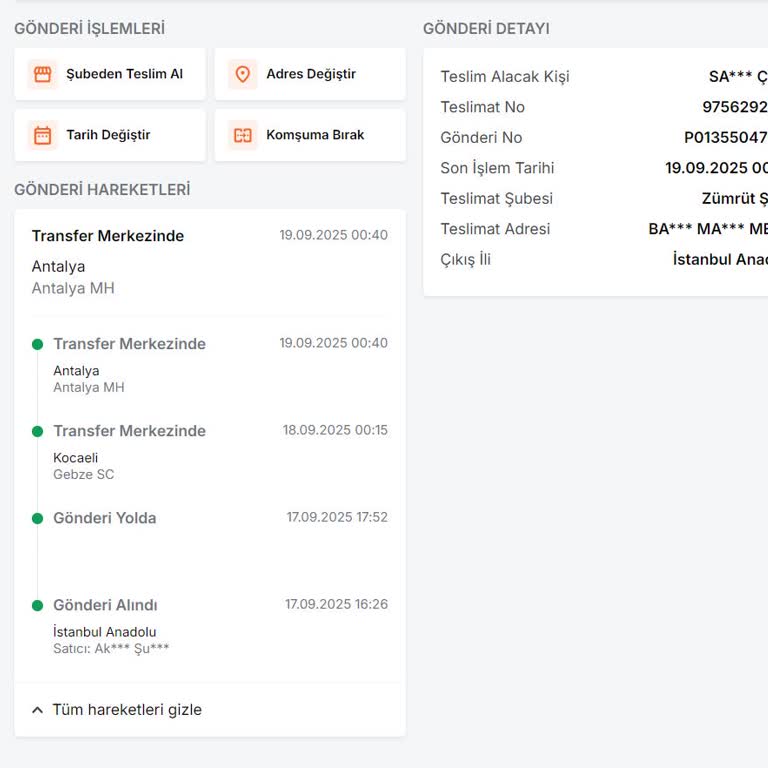Viewport: 768px width, 768px height.
Task: Click the calendar icon for Tarih Değiştir
Action: [42, 135]
